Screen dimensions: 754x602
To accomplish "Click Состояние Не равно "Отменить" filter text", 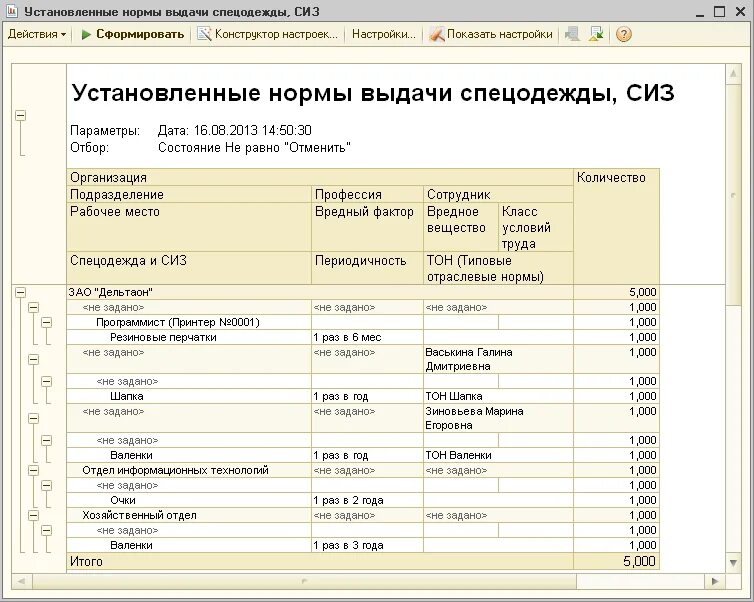I will pyautogui.click(x=254, y=147).
